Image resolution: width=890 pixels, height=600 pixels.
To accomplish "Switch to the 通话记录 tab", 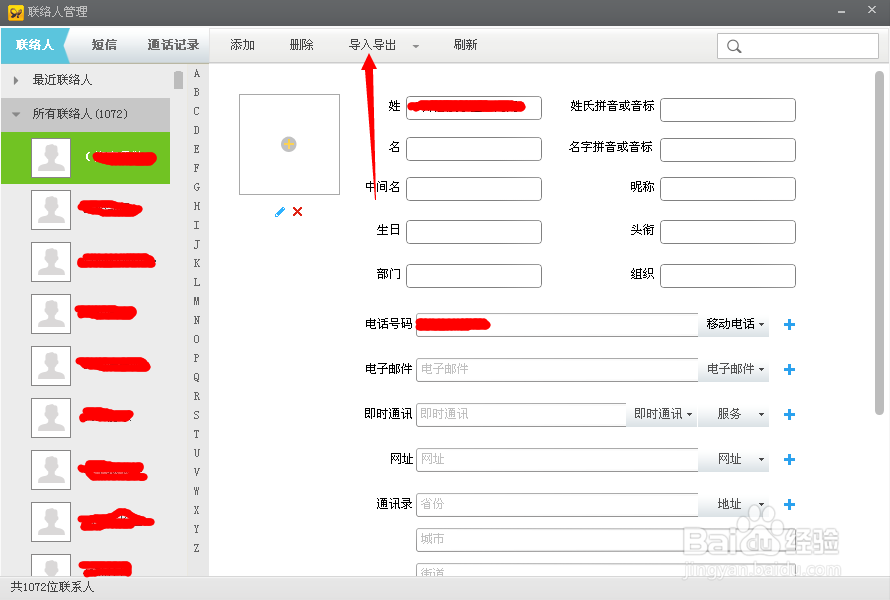I will pos(172,45).
